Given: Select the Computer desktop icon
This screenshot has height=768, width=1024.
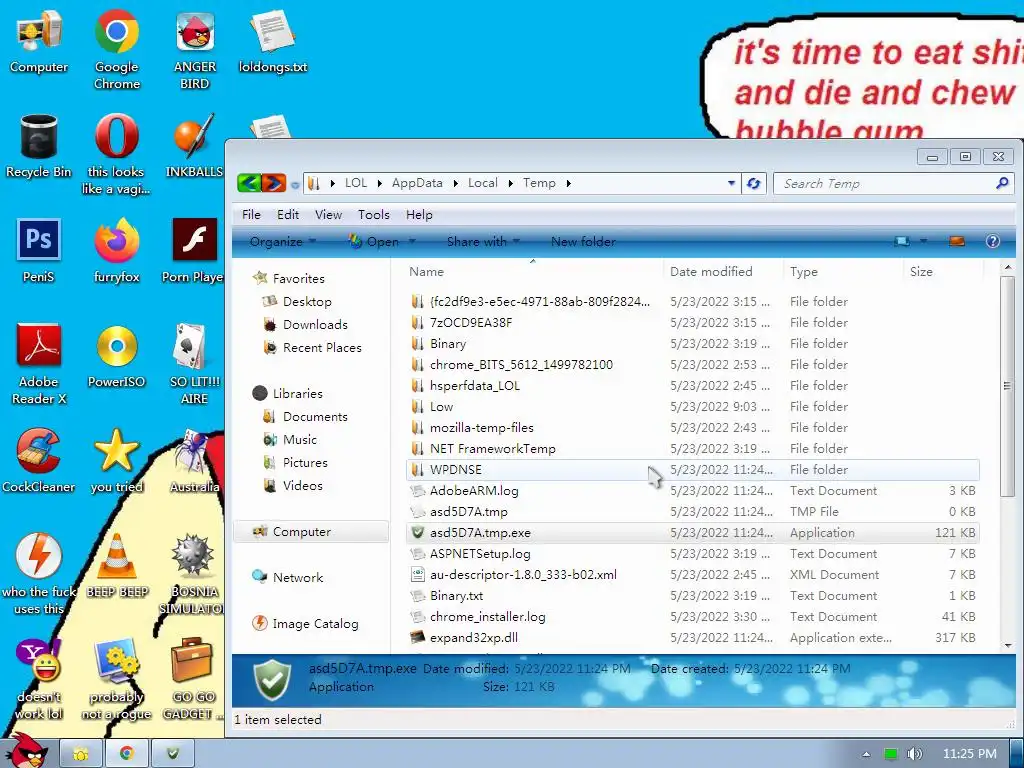Looking at the screenshot, I should click(39, 41).
